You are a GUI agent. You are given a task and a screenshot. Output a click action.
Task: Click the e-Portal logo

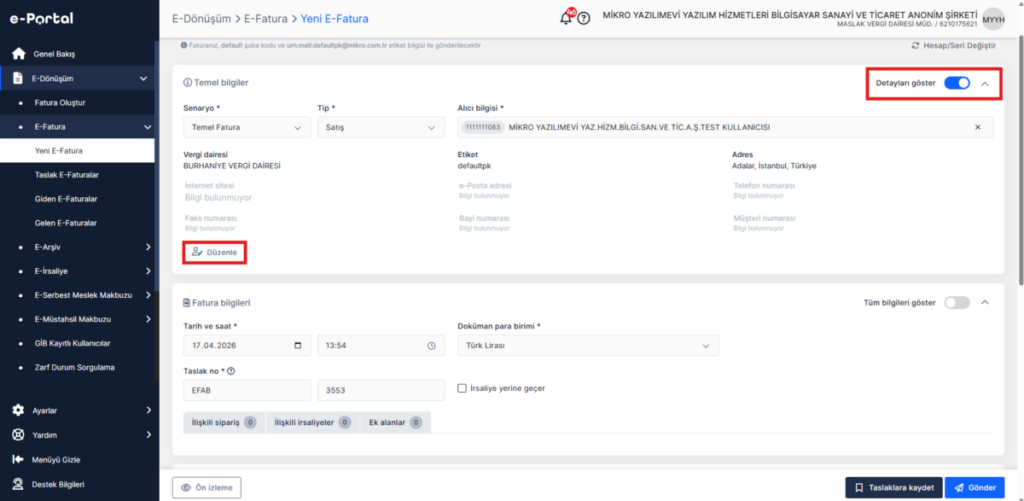(x=41, y=18)
